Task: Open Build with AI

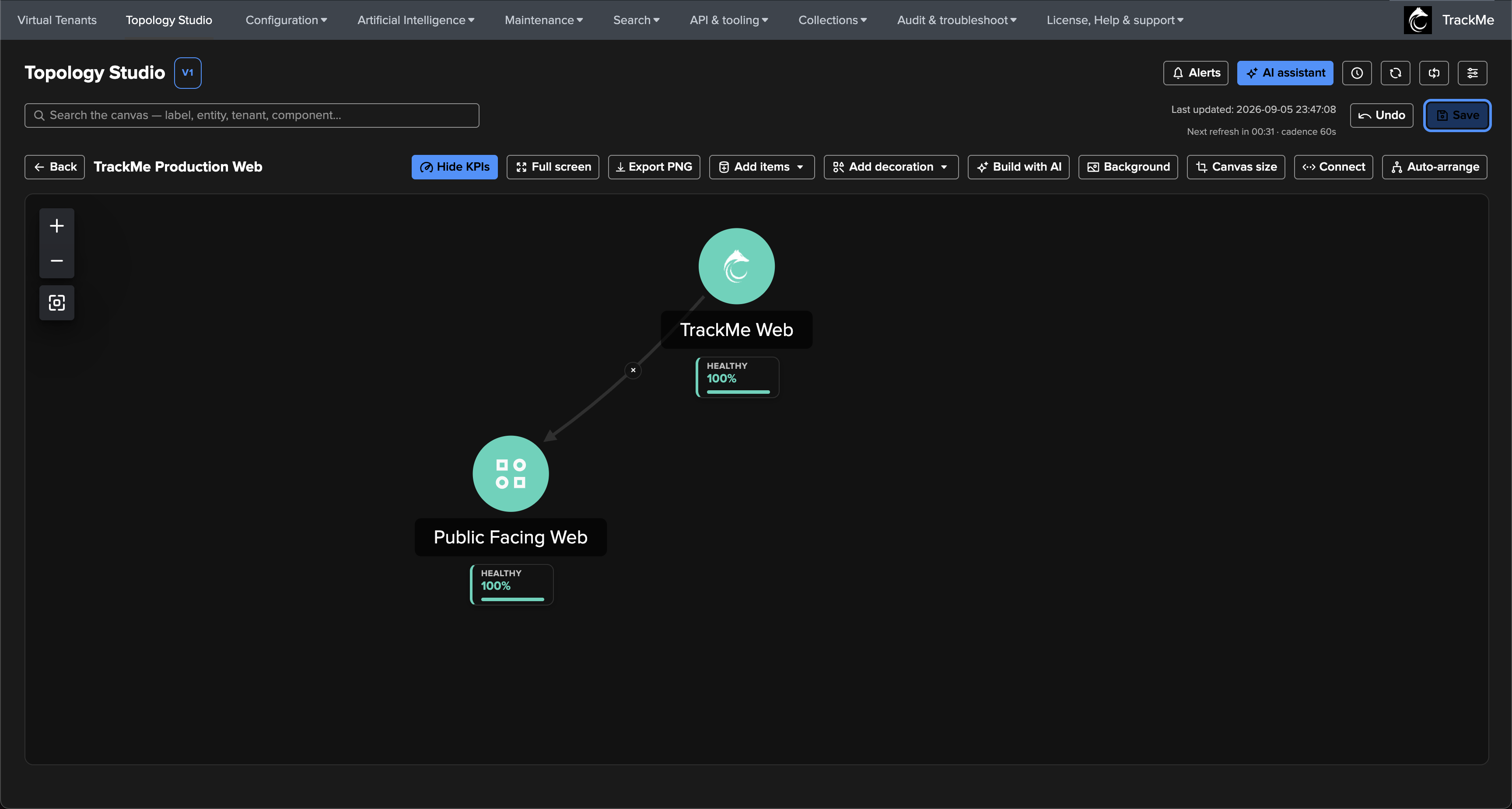Action: click(1018, 167)
